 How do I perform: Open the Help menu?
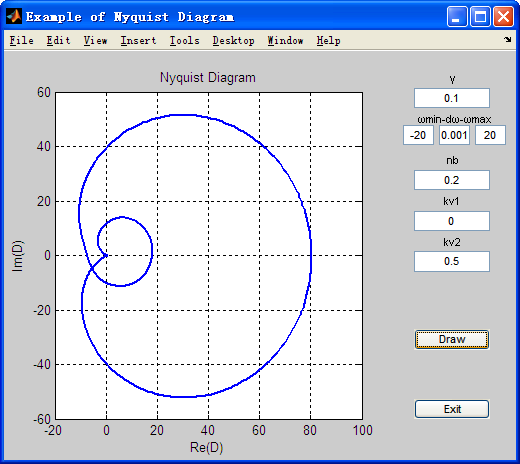328,40
